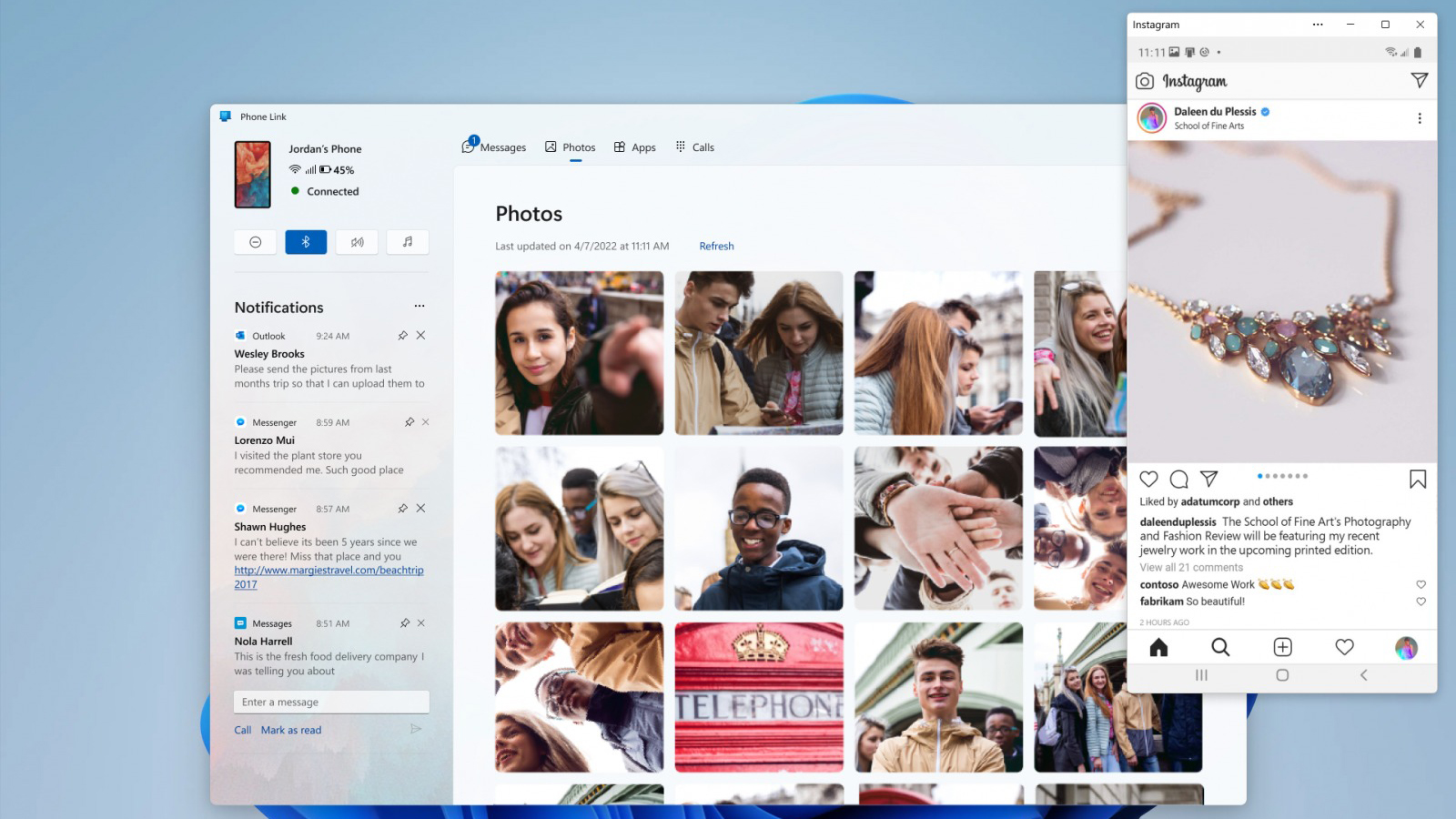This screenshot has height=819, width=1456.
Task: Expand post options for Daleen du Plessis
Action: coord(1419,118)
